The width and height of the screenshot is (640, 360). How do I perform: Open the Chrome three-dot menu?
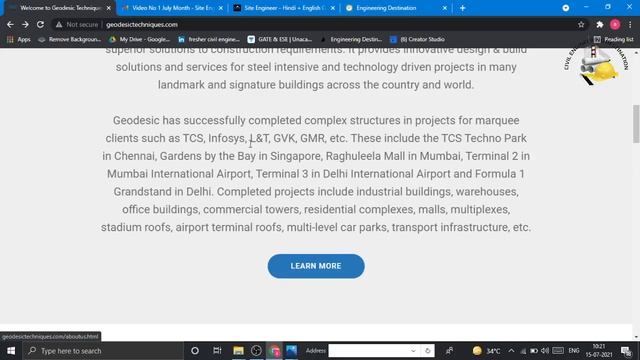click(630, 24)
